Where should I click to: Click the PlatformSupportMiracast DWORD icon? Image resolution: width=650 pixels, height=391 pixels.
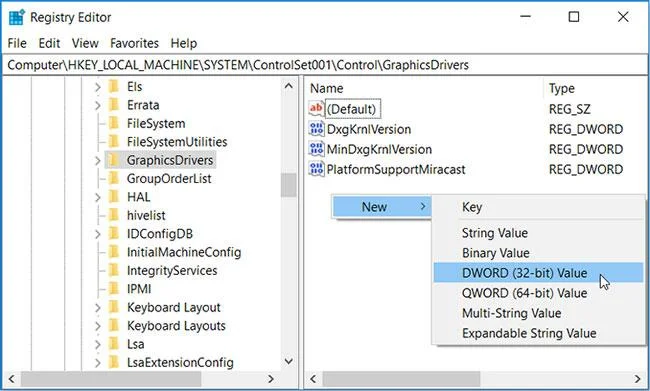pyautogui.click(x=316, y=169)
